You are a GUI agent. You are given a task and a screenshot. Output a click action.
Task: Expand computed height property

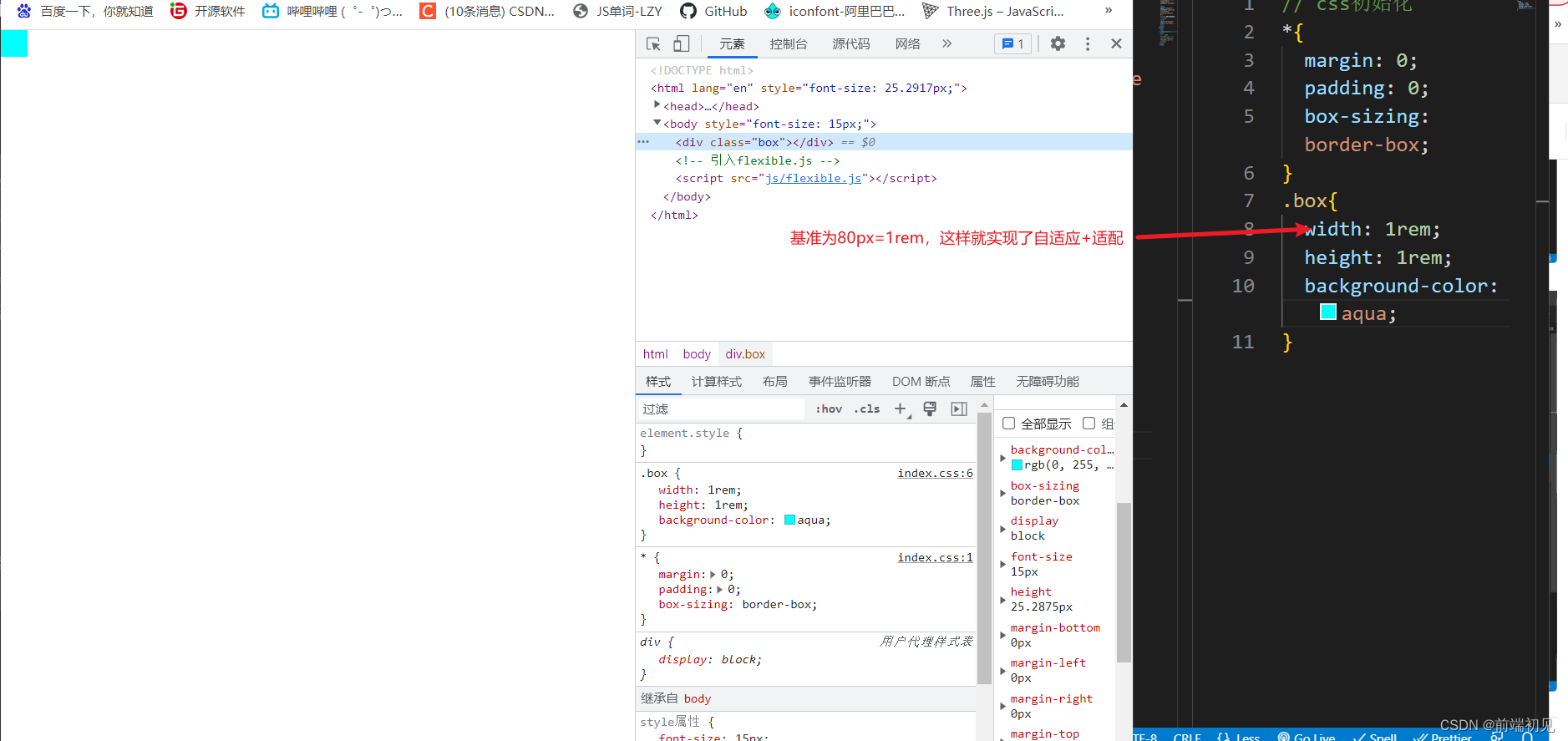(1002, 599)
